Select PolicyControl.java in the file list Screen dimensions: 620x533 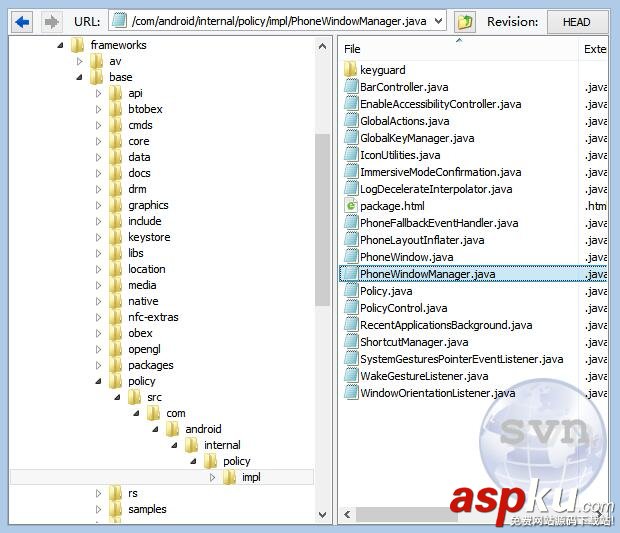click(404, 308)
